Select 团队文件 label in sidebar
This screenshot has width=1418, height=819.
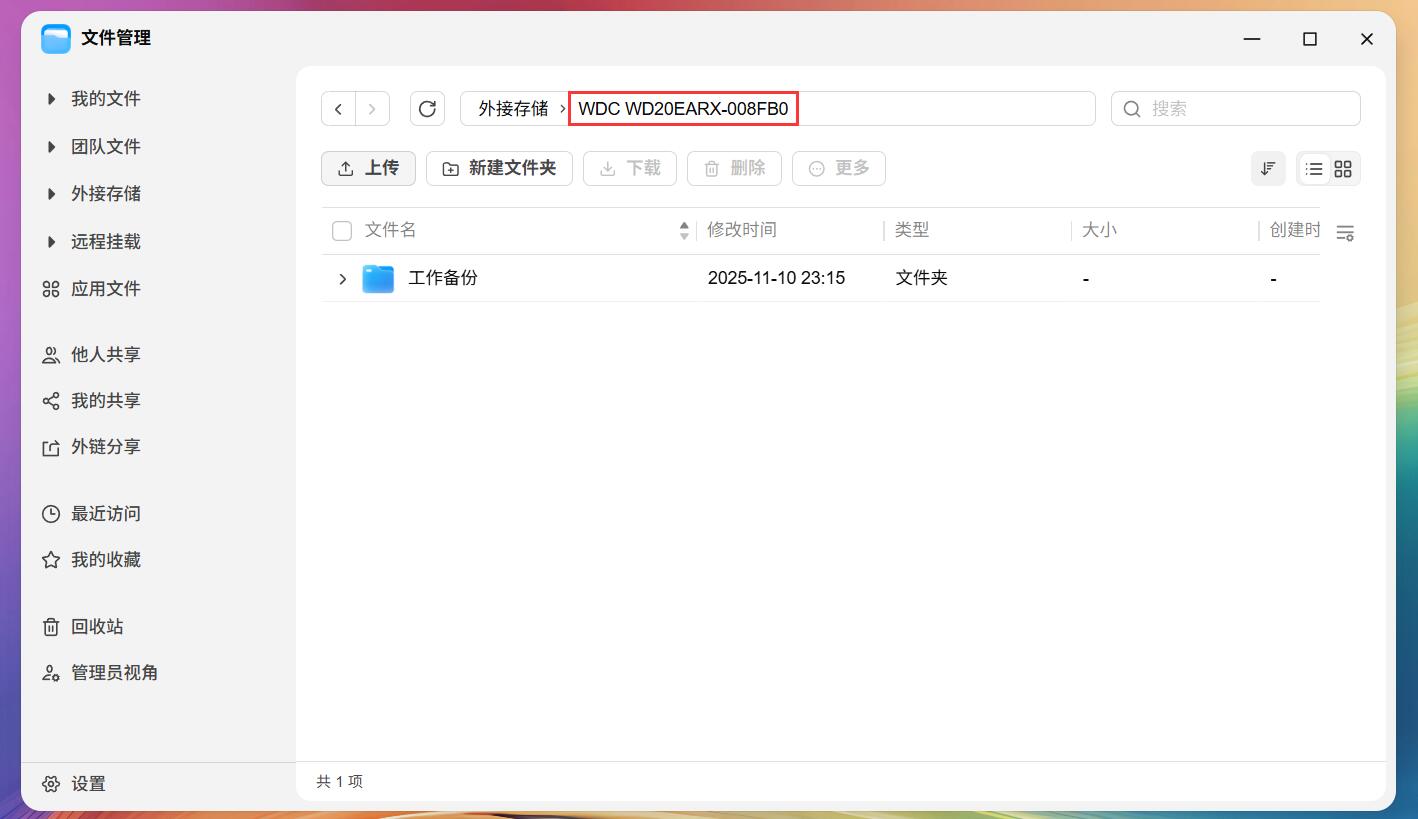pos(106,147)
